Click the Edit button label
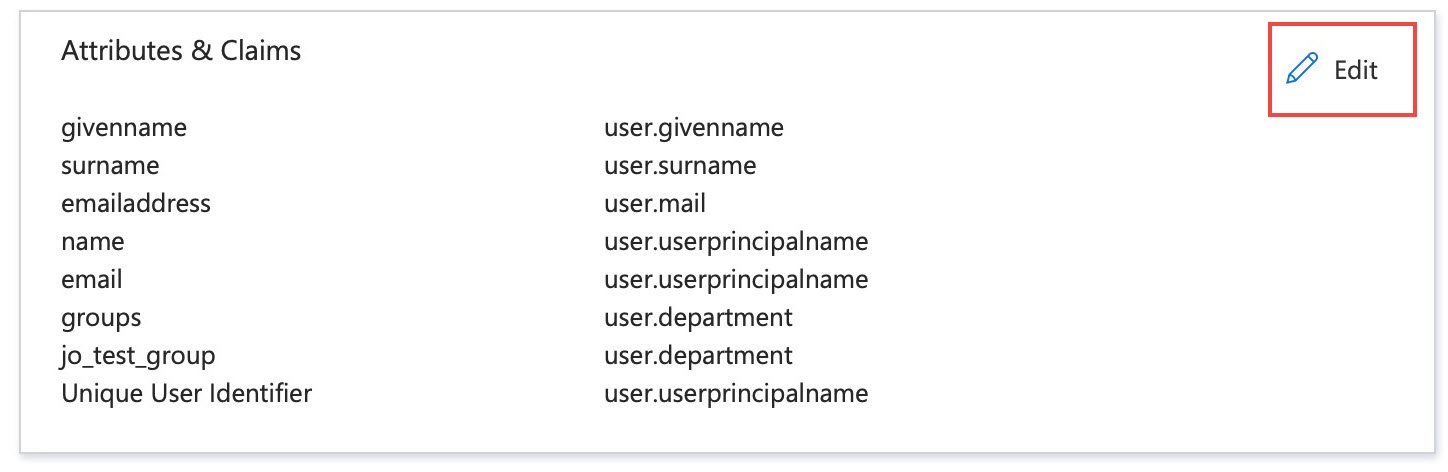This screenshot has height=472, width=1448. click(x=1356, y=70)
